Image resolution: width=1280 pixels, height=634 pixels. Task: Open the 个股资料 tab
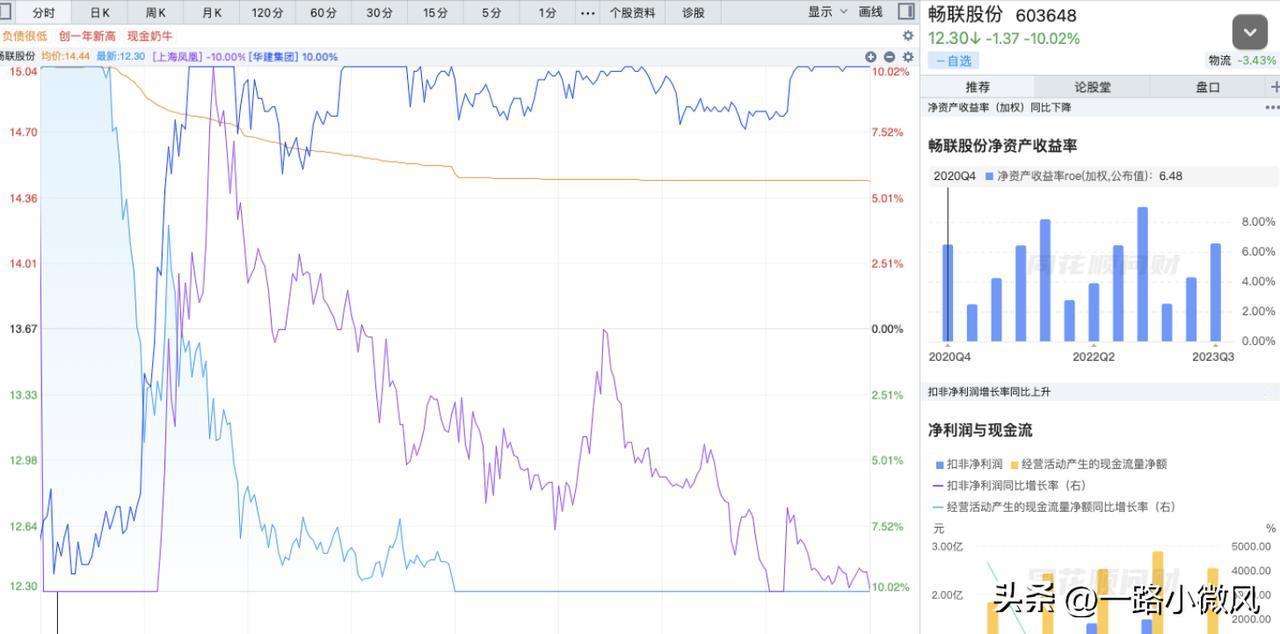tap(633, 13)
